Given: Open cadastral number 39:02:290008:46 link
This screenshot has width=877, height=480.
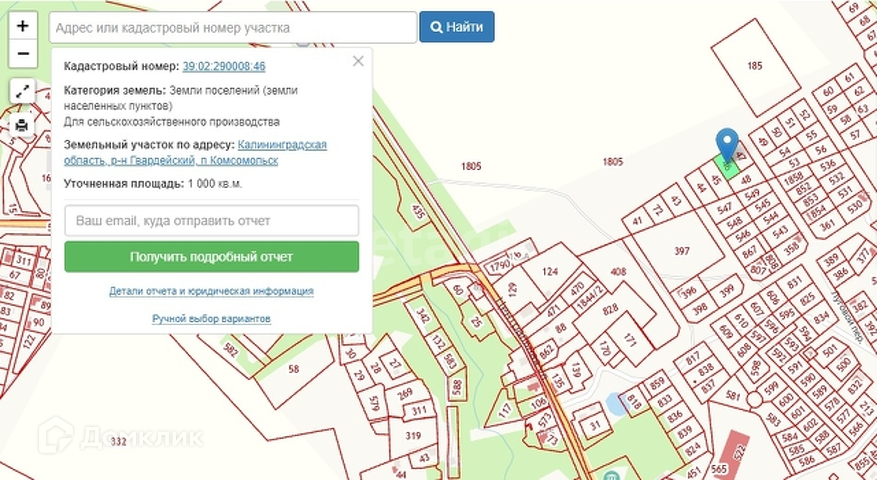Looking at the screenshot, I should point(224,66).
